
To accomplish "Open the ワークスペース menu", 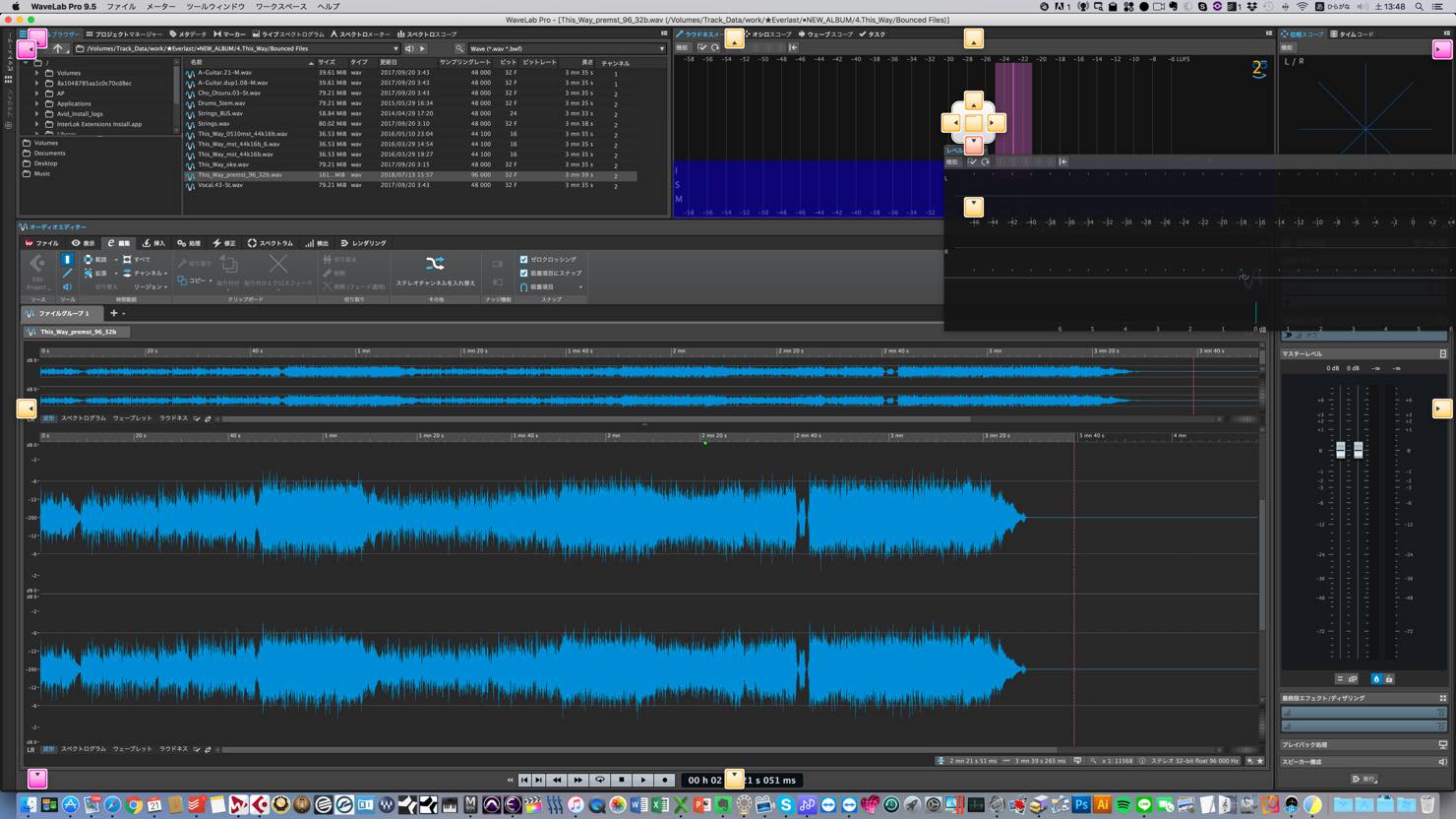I will click(x=281, y=7).
